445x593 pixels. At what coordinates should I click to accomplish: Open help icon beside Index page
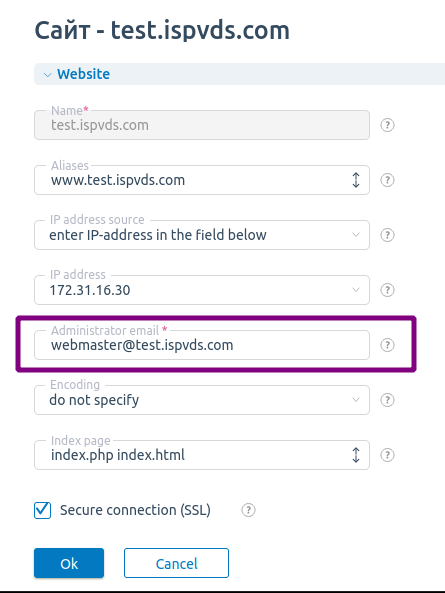387,455
